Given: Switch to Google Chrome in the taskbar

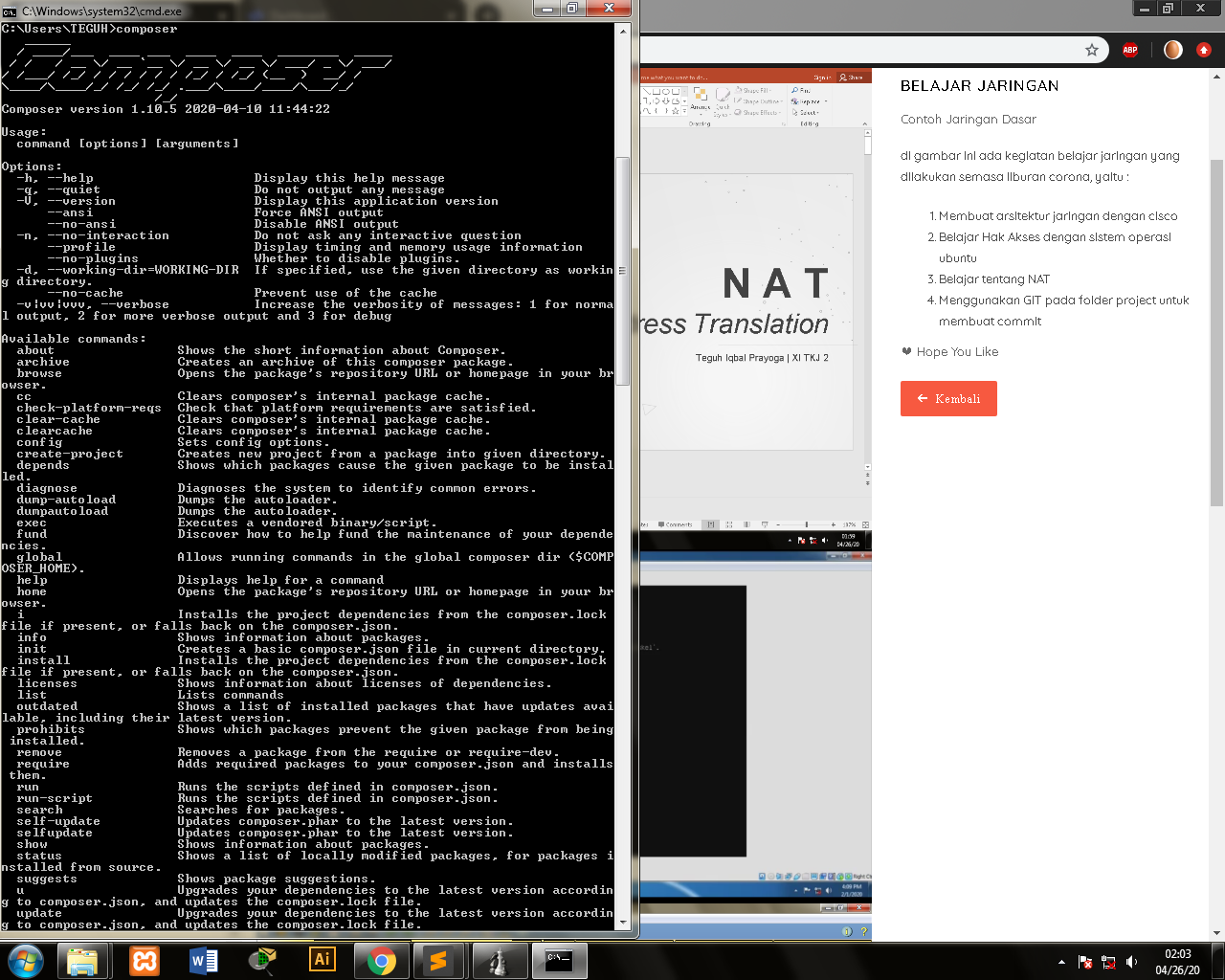Looking at the screenshot, I should coord(382,961).
